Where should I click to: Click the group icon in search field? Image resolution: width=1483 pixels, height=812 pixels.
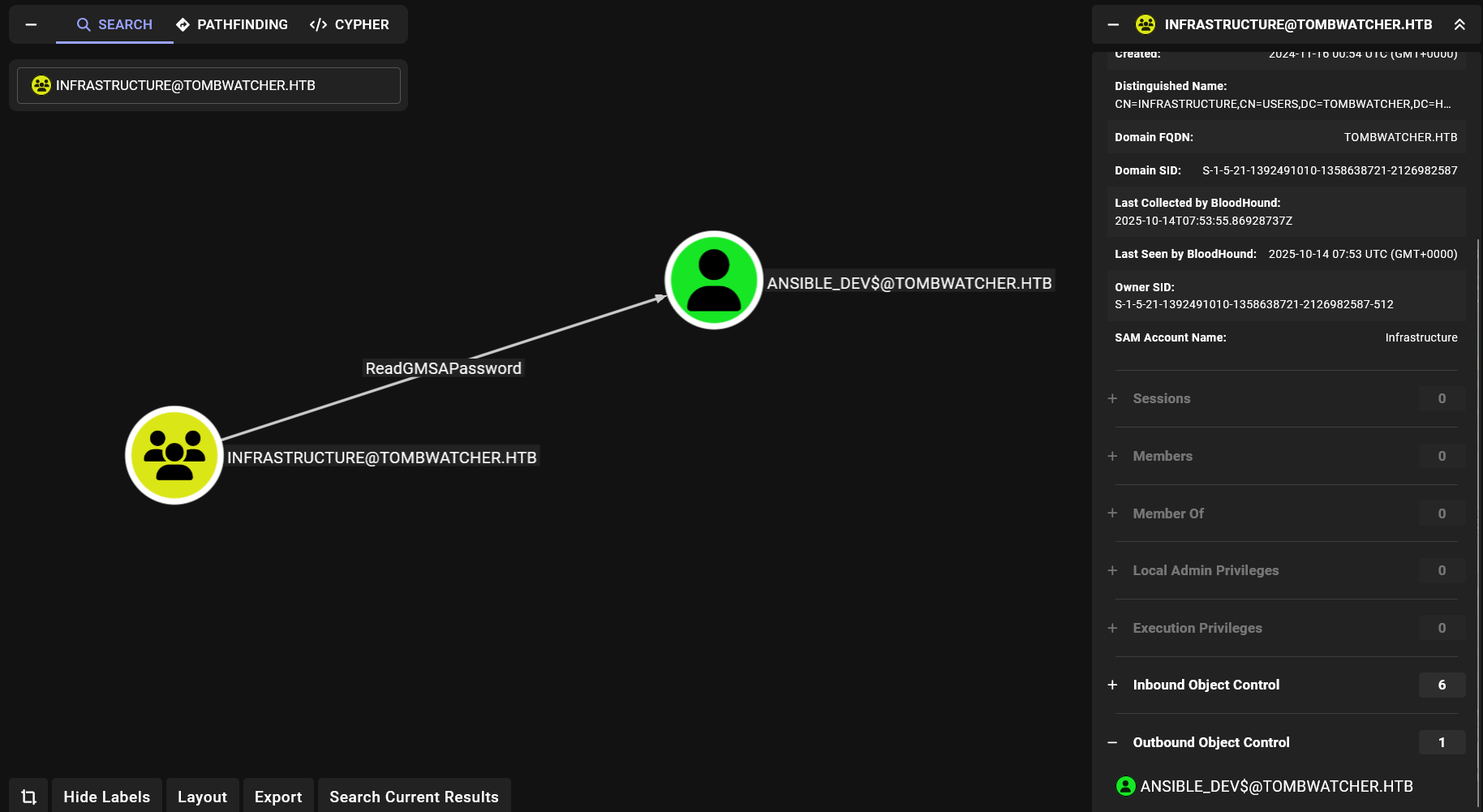click(41, 85)
